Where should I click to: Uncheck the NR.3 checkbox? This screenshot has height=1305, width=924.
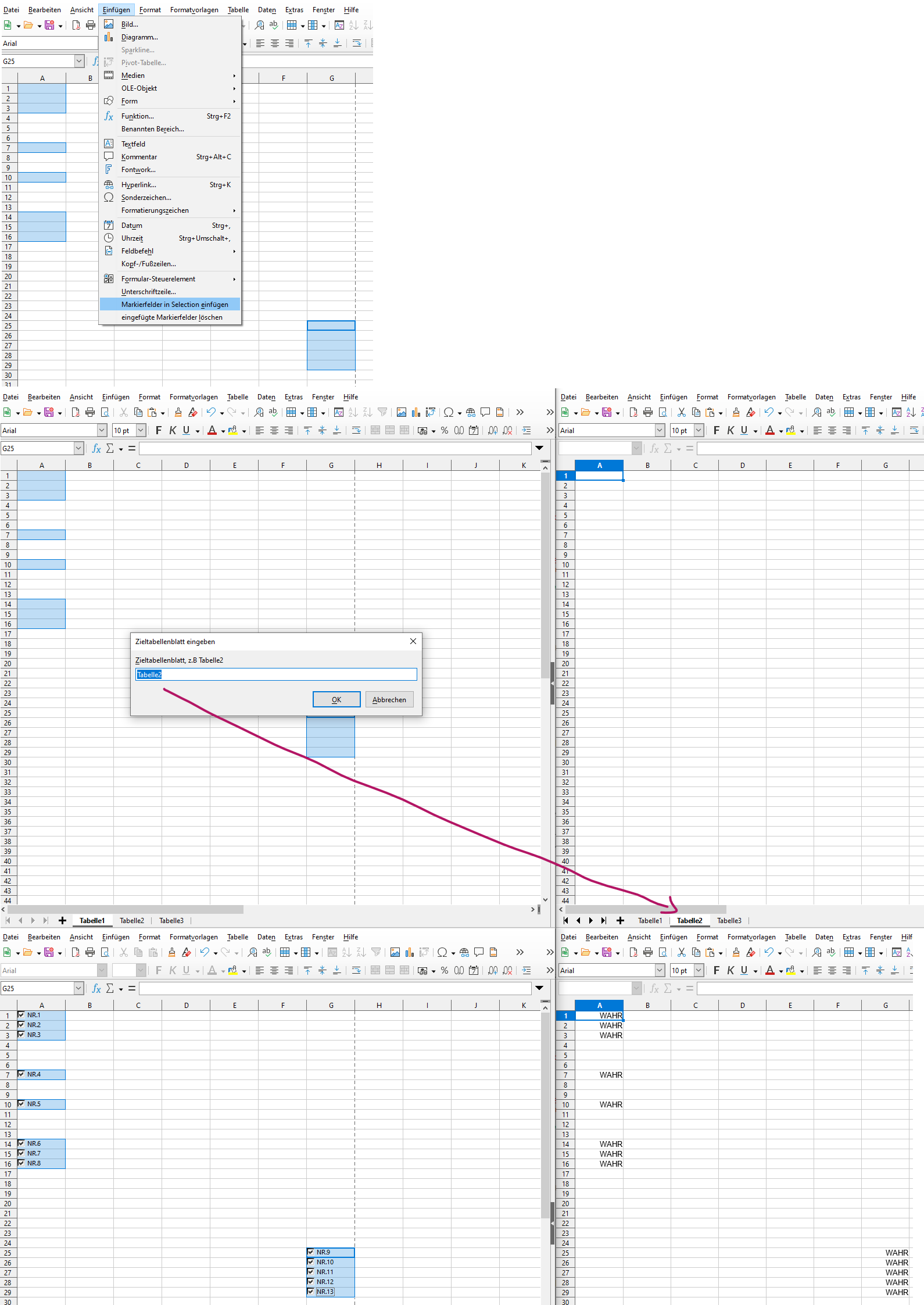(x=22, y=1035)
